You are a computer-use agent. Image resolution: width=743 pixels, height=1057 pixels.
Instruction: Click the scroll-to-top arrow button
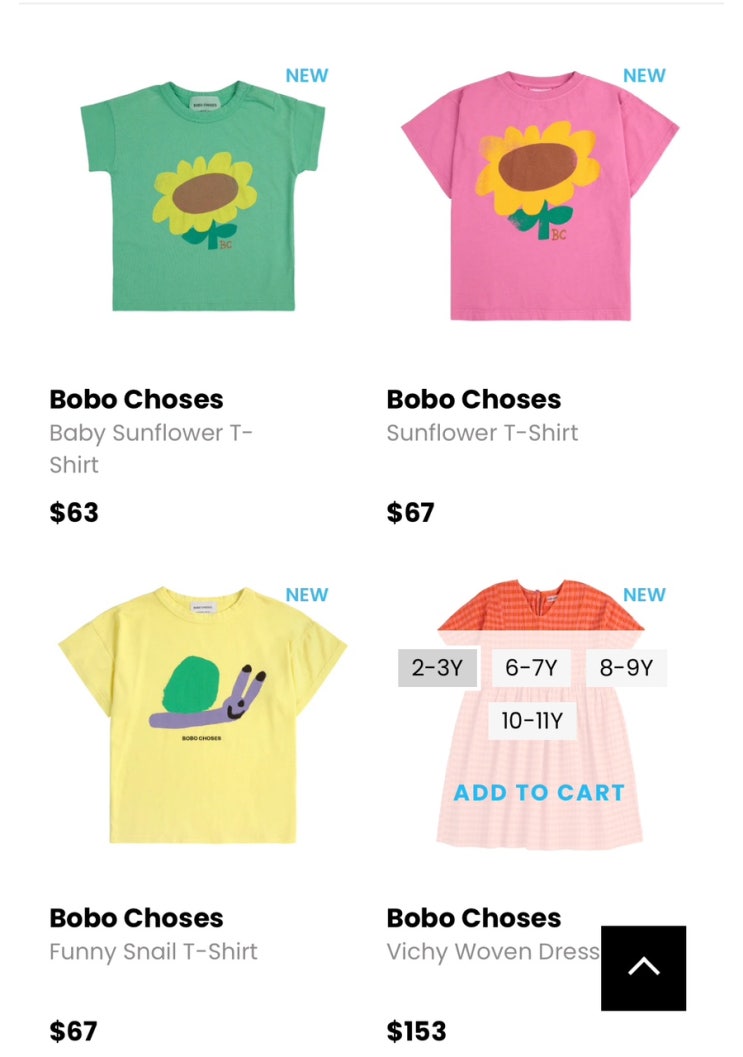tap(643, 967)
